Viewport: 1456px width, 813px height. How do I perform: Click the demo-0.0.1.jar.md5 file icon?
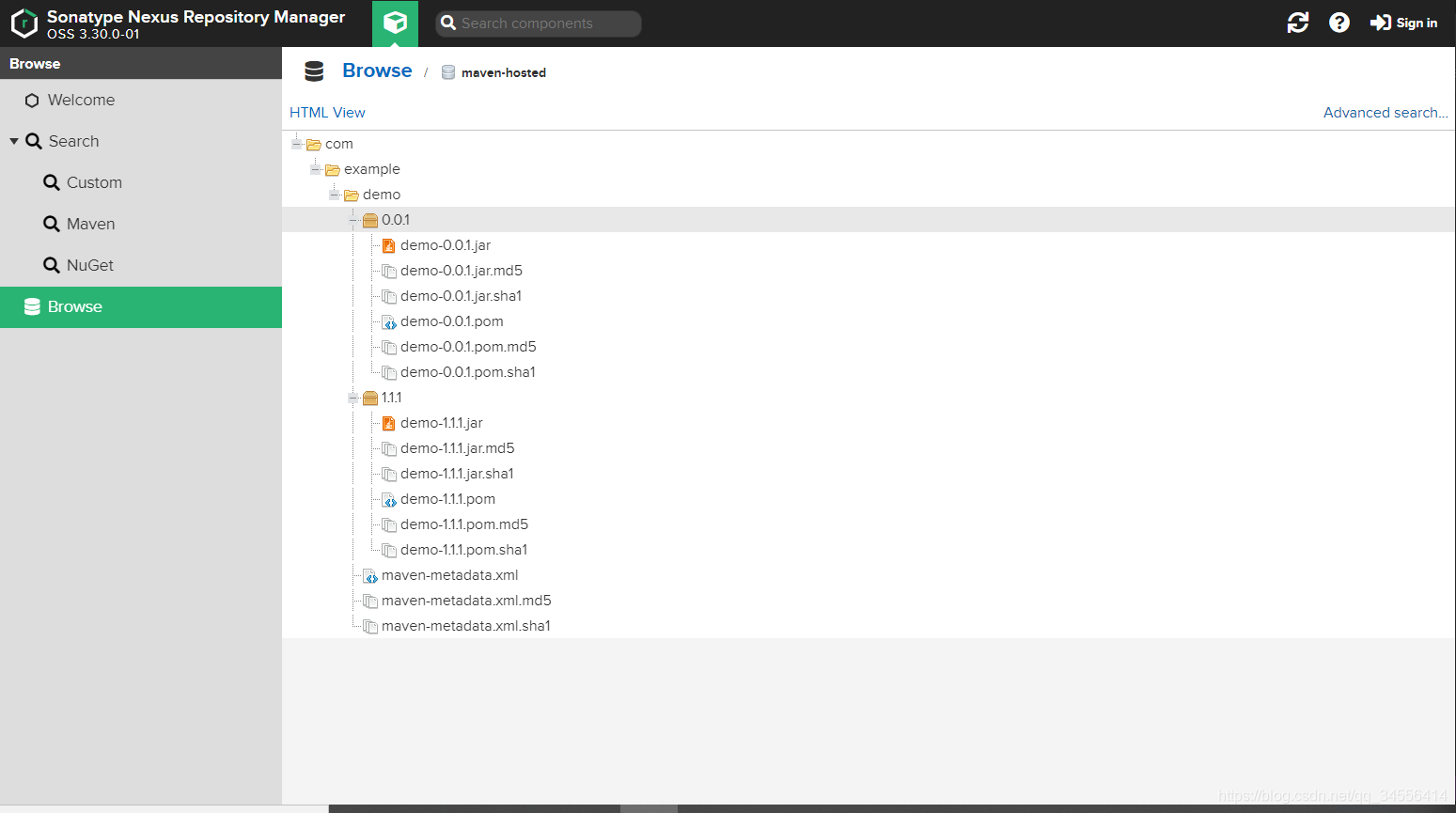pyautogui.click(x=389, y=271)
